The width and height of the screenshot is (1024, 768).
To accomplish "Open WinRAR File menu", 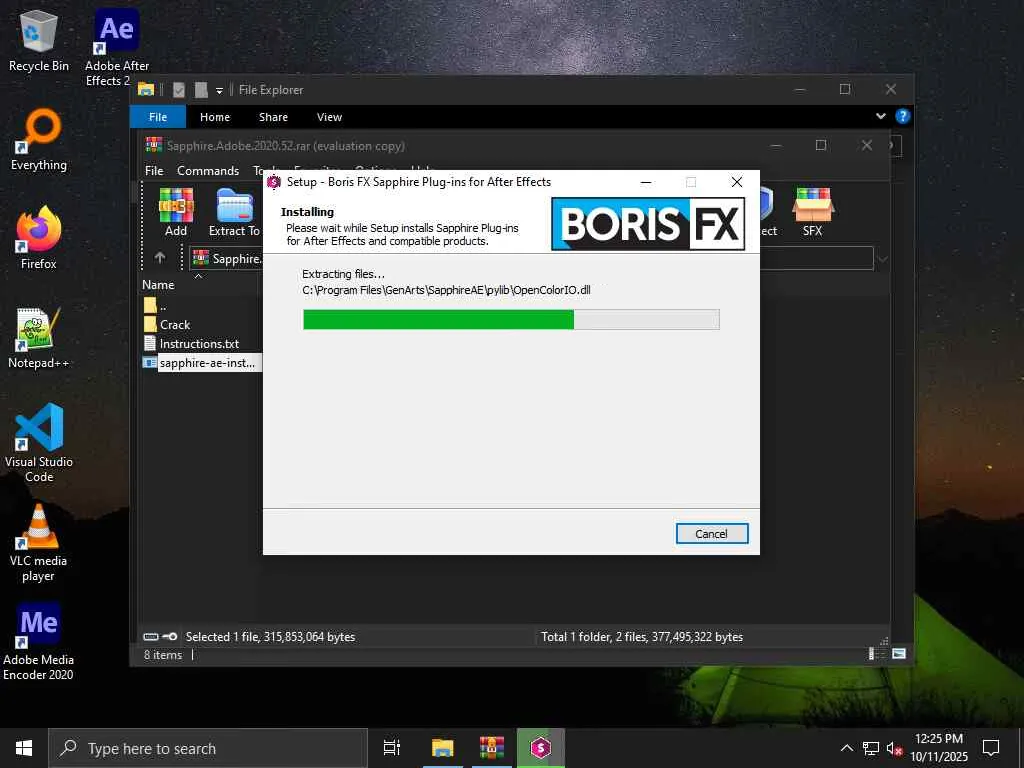I will coord(154,170).
